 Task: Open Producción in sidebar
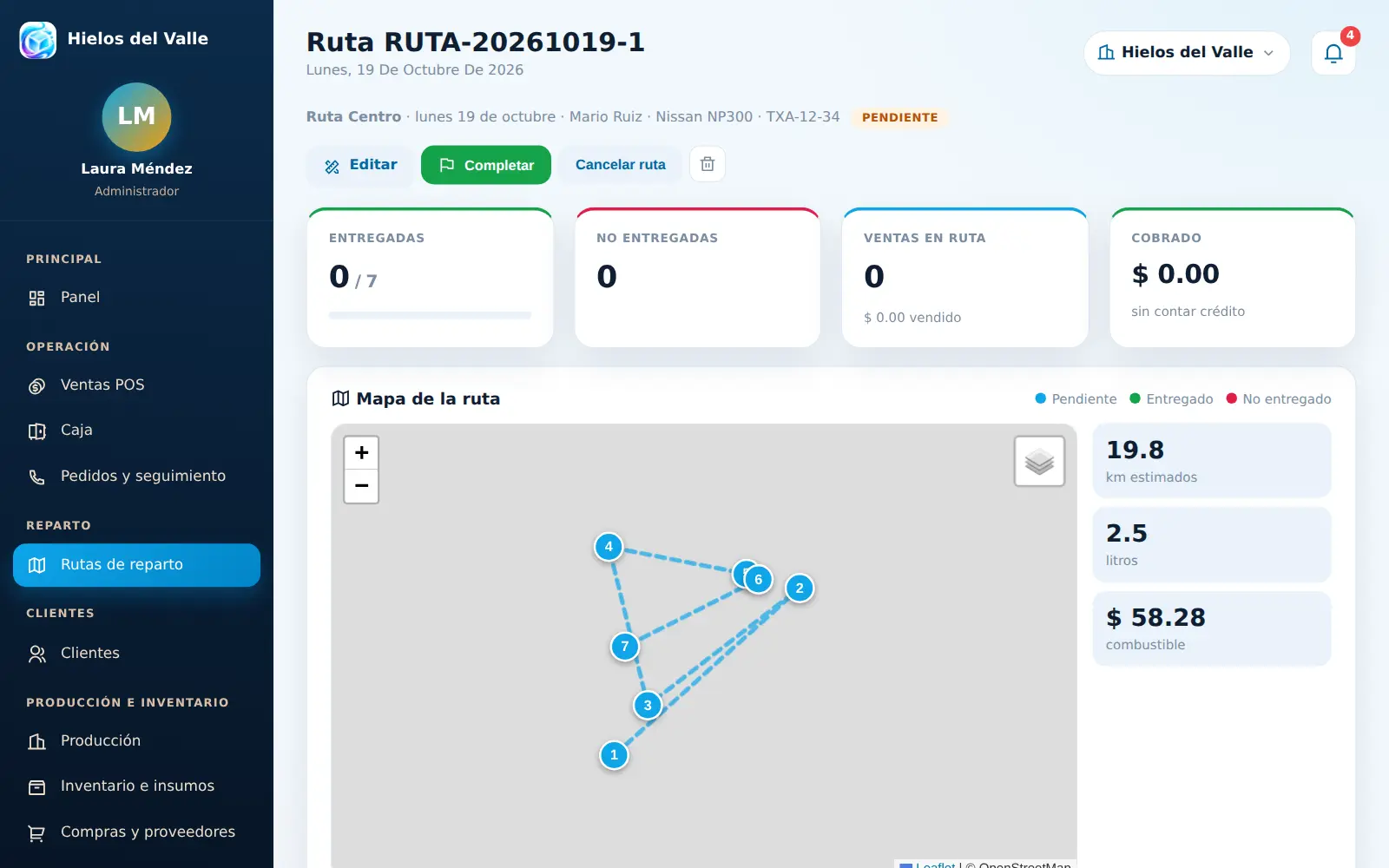pos(136,741)
